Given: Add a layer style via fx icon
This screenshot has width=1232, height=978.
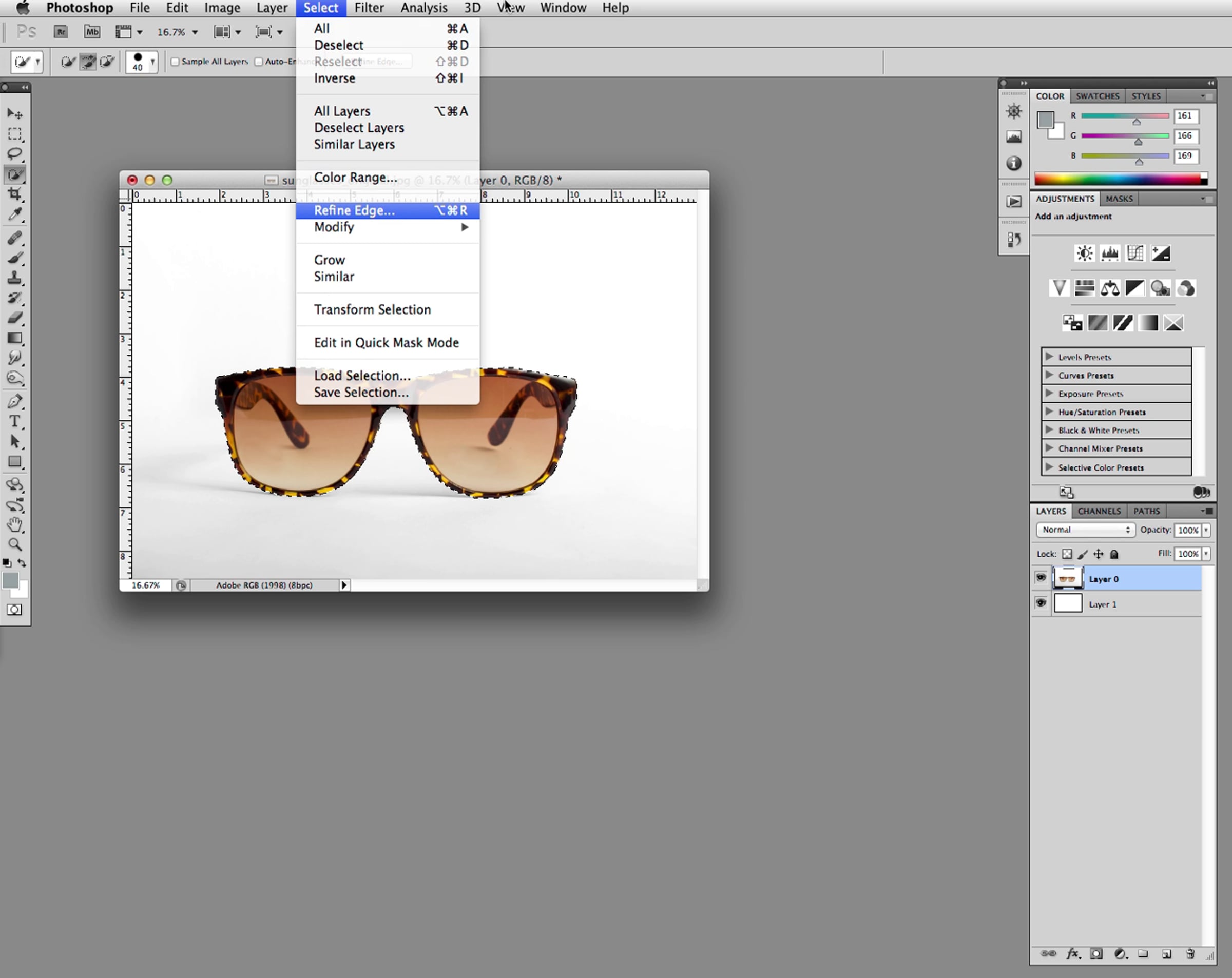Looking at the screenshot, I should (1073, 953).
